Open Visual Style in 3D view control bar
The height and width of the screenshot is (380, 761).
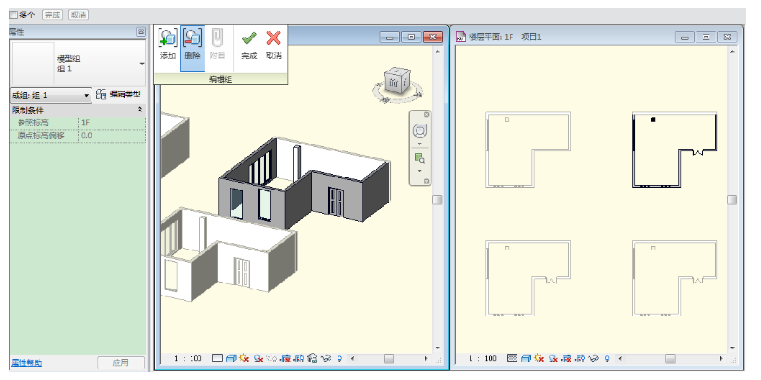click(x=231, y=358)
